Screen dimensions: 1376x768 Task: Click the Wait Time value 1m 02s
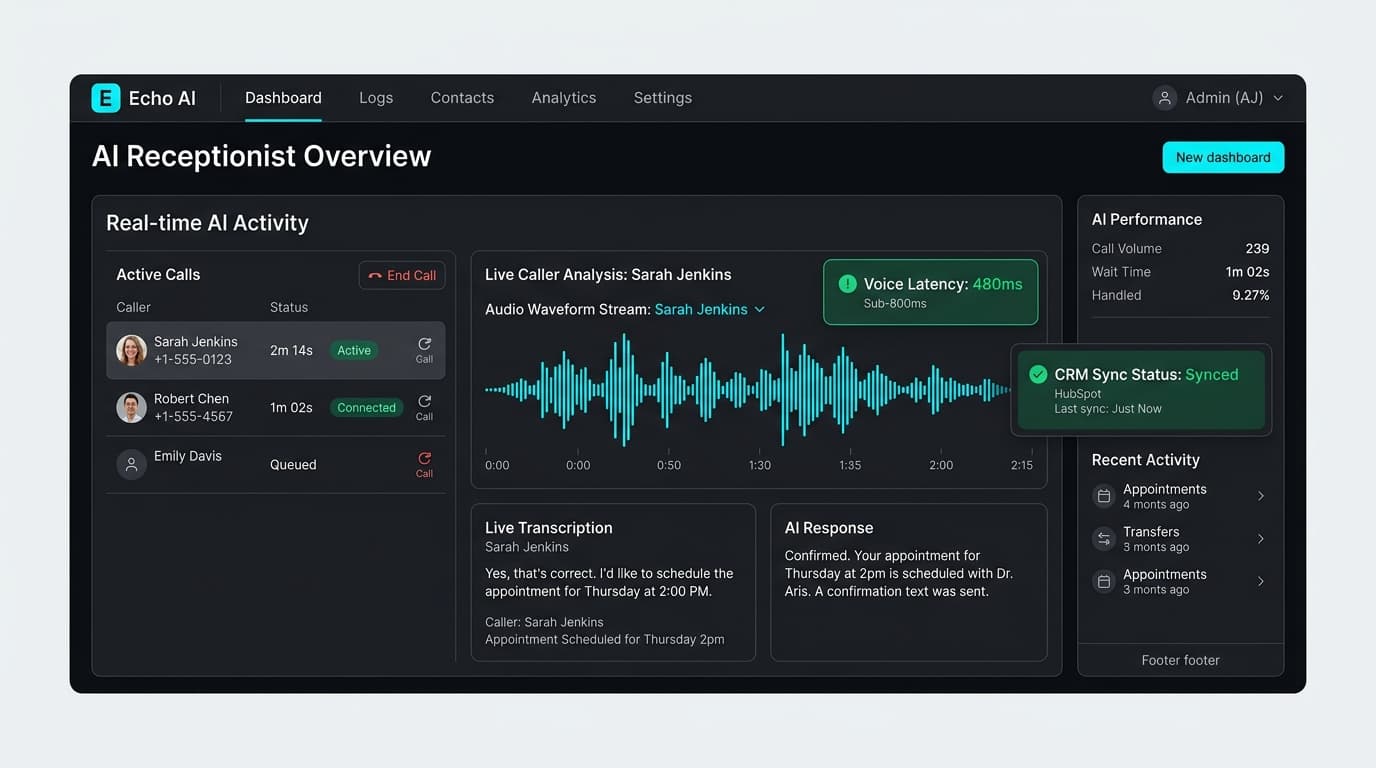[x=1248, y=272]
